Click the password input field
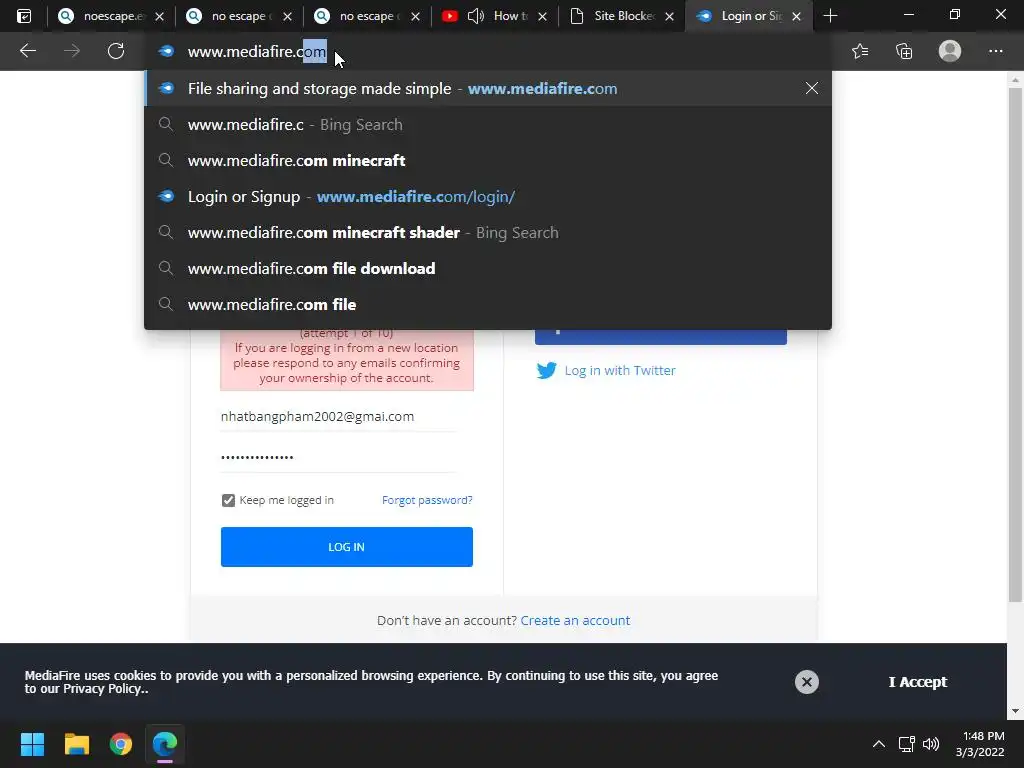The height and width of the screenshot is (768, 1024). [x=338, y=457]
